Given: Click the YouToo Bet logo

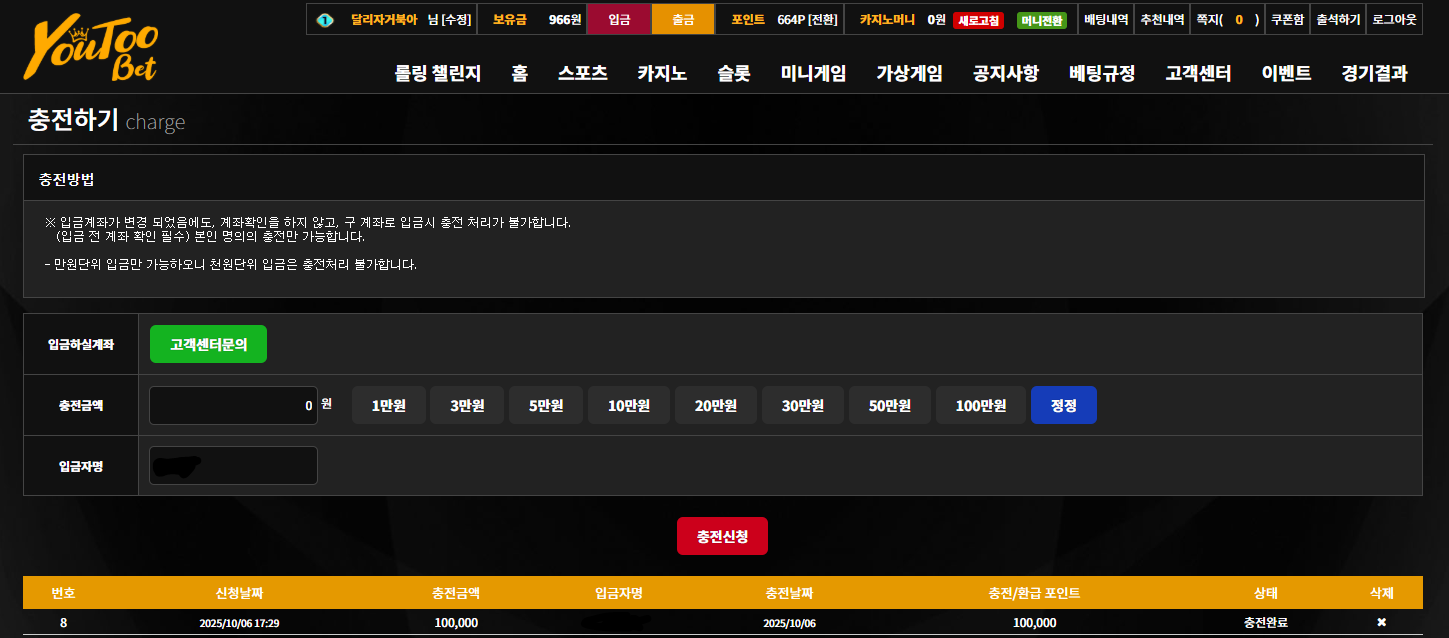Looking at the screenshot, I should click(x=91, y=48).
